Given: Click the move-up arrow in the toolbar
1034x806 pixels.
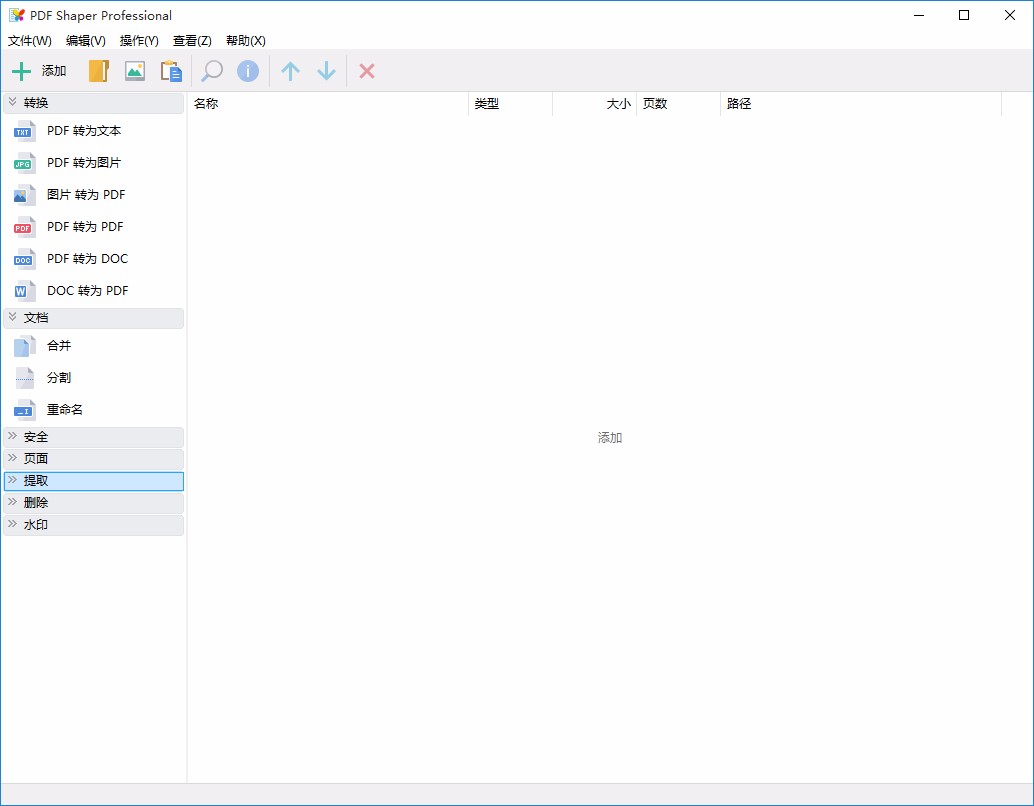Looking at the screenshot, I should pyautogui.click(x=290, y=71).
